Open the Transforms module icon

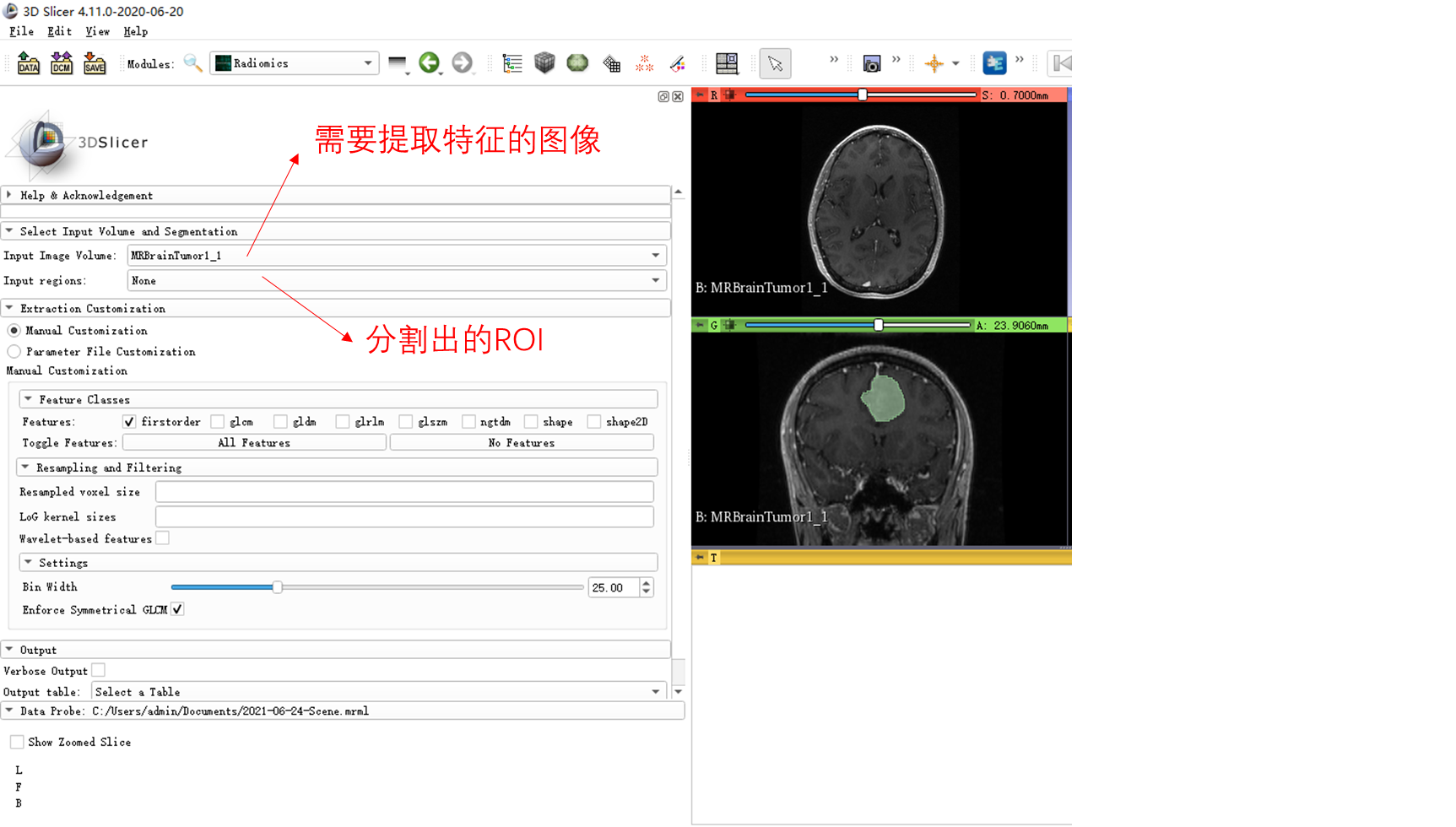(611, 63)
